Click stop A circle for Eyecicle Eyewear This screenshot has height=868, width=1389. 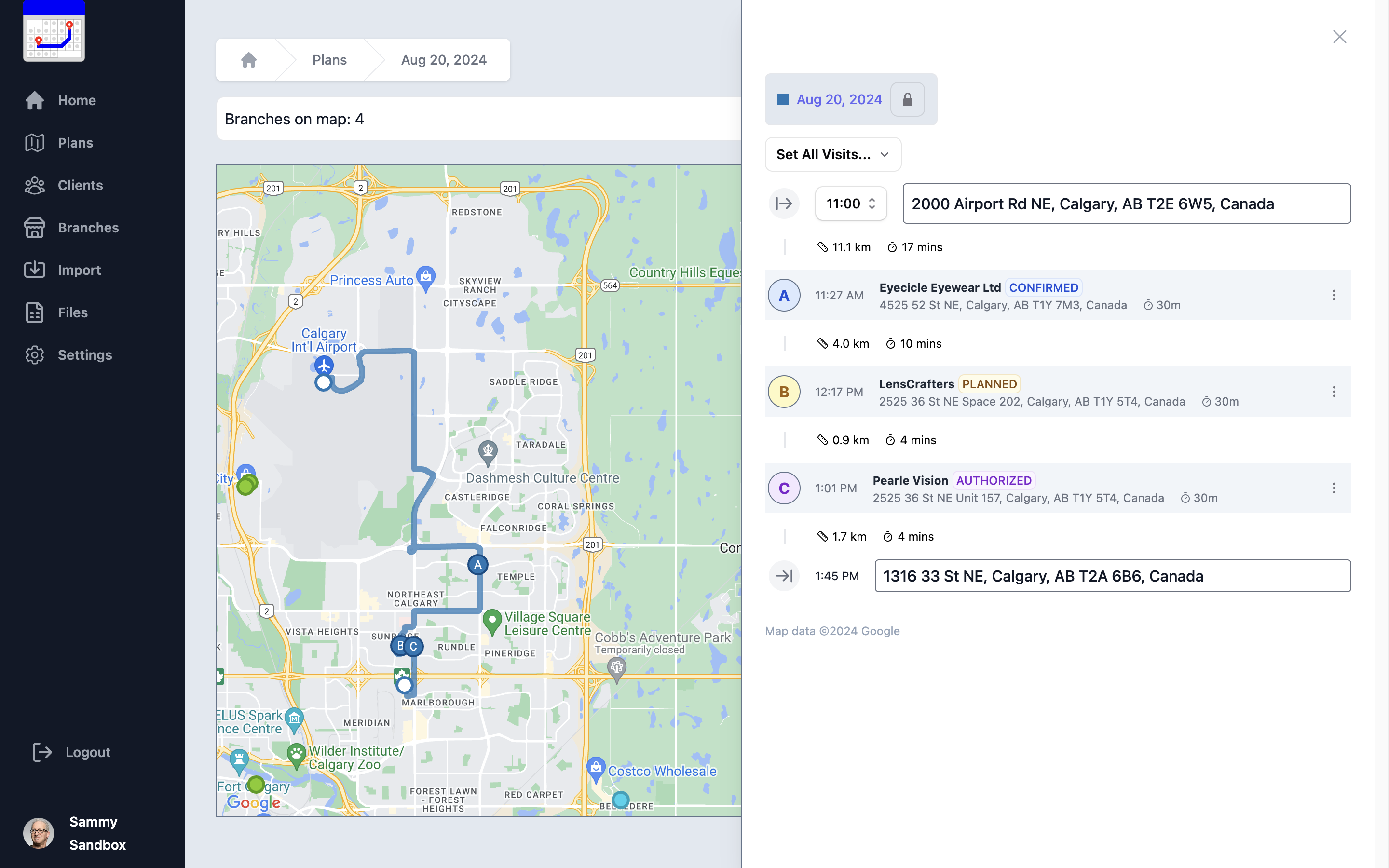coord(784,295)
